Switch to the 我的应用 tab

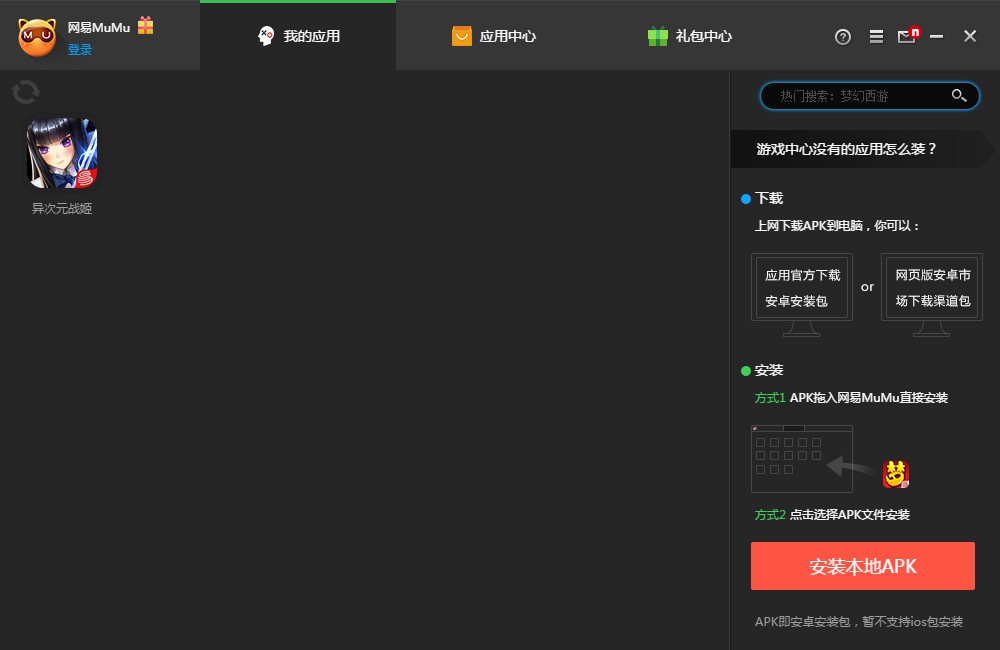coord(298,36)
